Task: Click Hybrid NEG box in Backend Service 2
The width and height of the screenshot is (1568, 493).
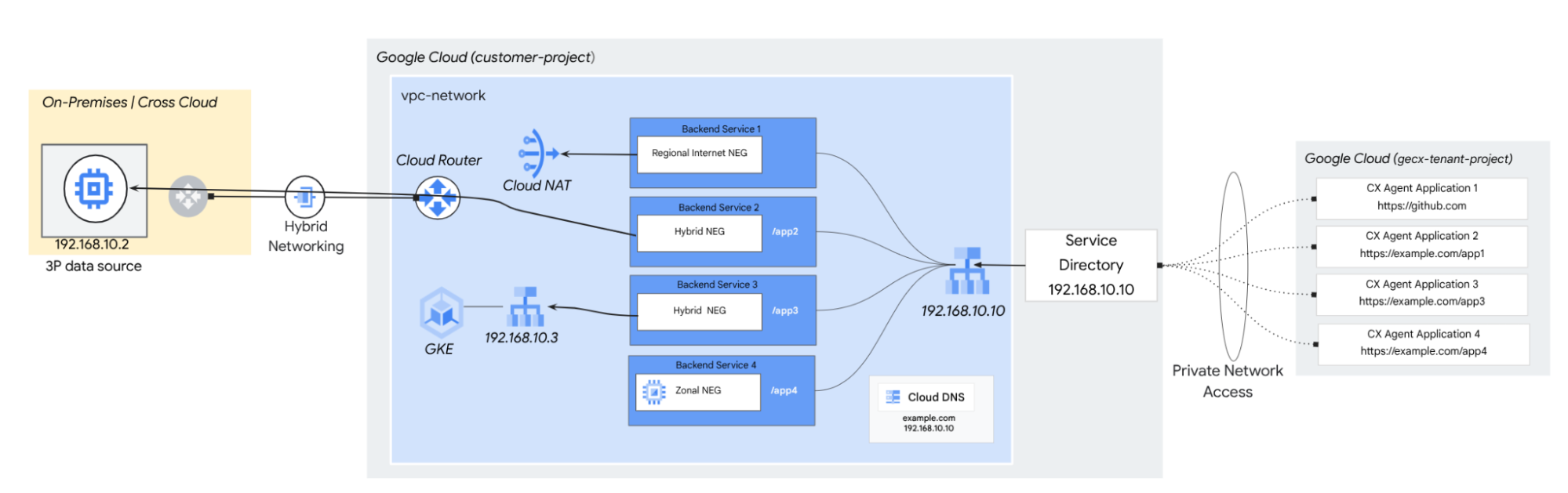Action: tap(700, 233)
